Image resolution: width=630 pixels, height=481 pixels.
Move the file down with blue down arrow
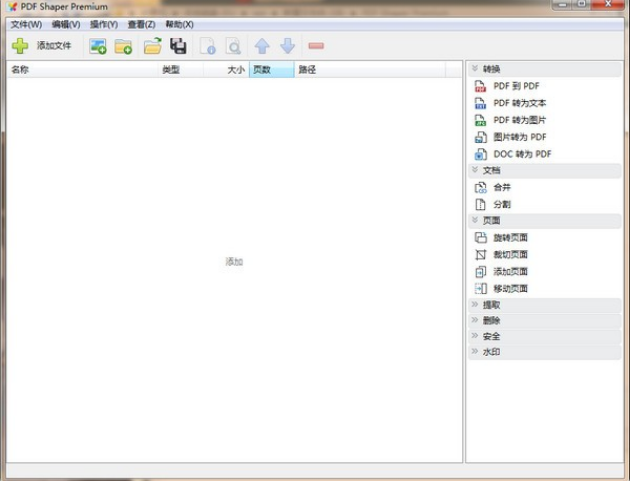point(288,46)
